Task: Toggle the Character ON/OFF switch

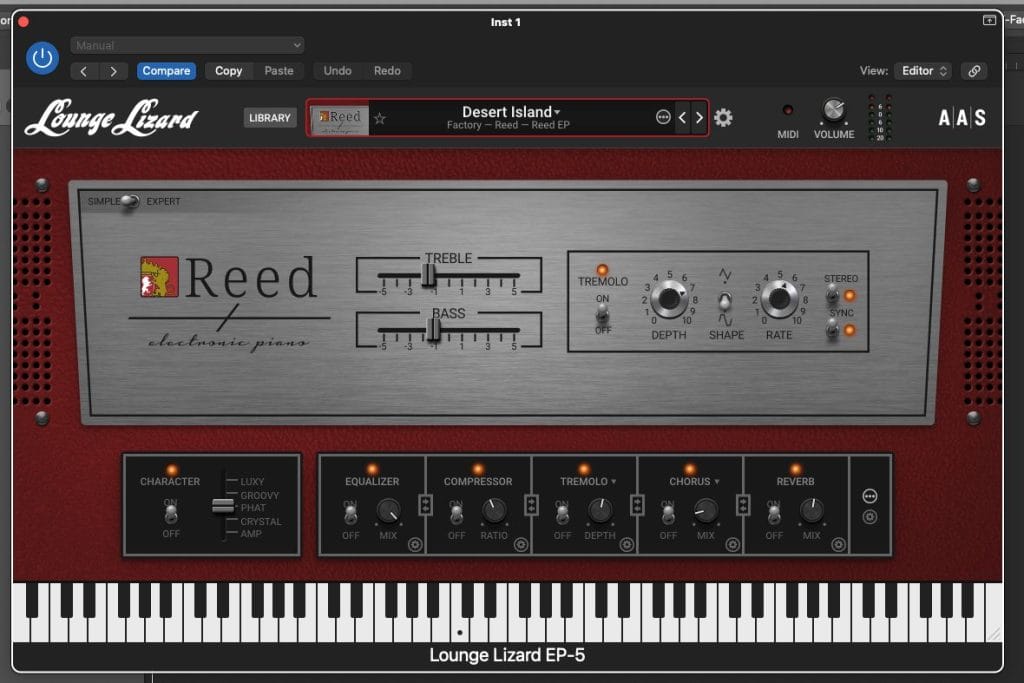Action: 170,513
